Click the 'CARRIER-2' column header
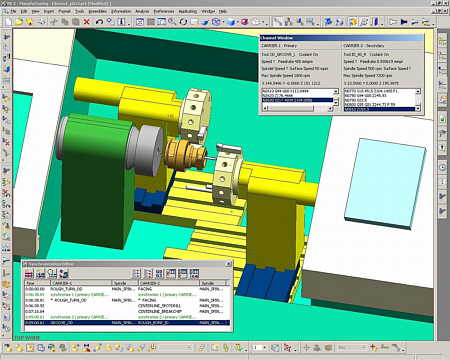 pos(168,283)
